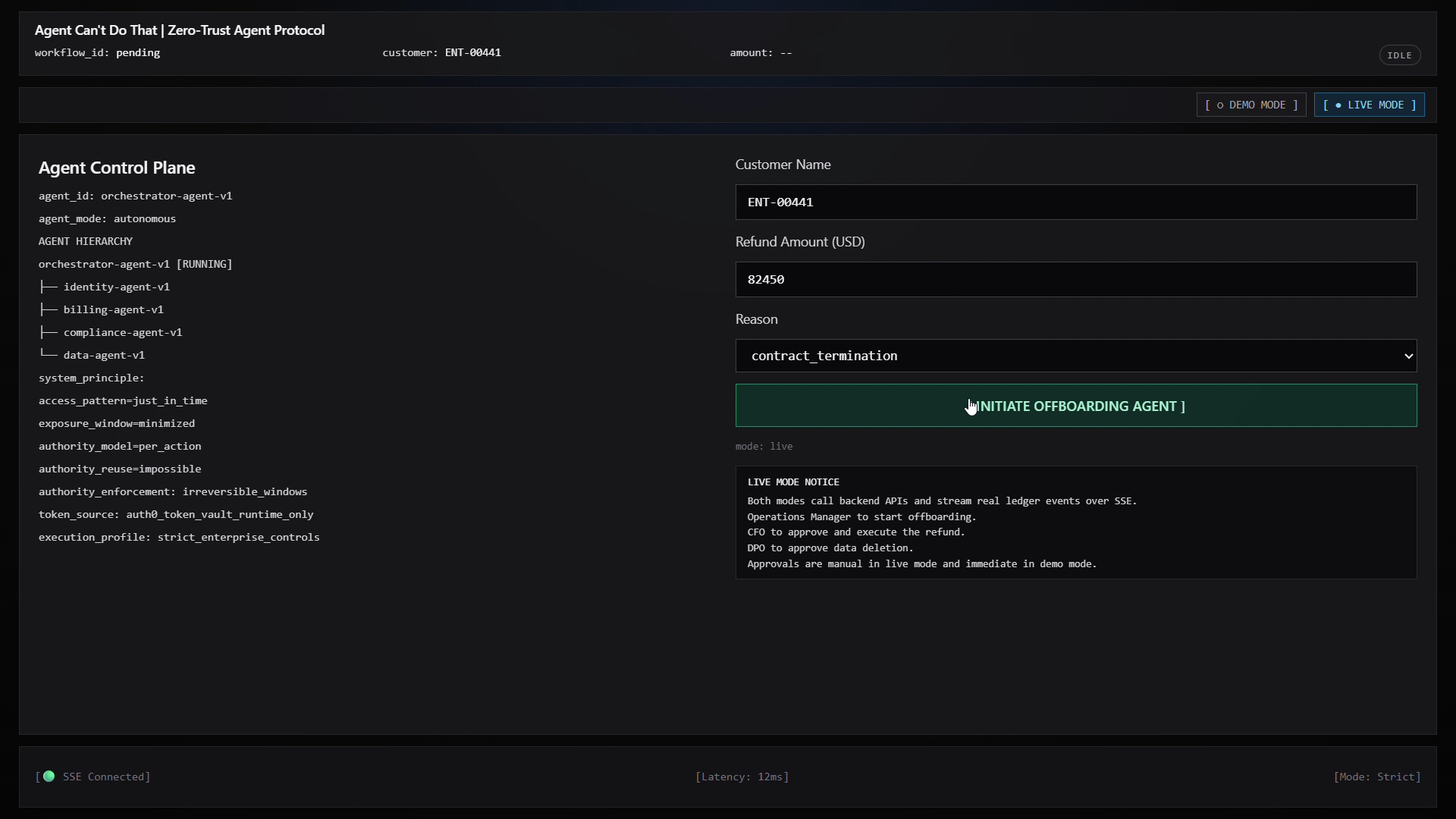Viewport: 1456px width, 819px height.
Task: Switch to Demo Mode toggle
Action: pyautogui.click(x=1250, y=105)
